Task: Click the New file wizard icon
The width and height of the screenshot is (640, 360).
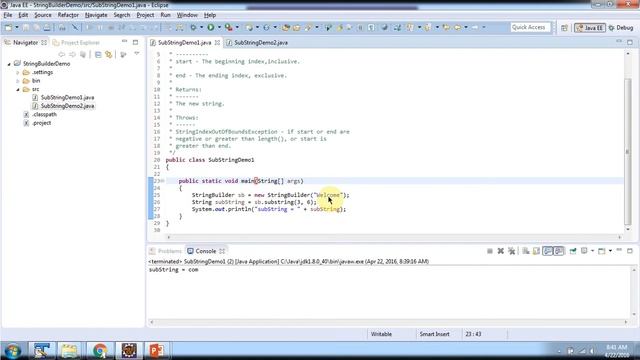Action: tap(8, 27)
